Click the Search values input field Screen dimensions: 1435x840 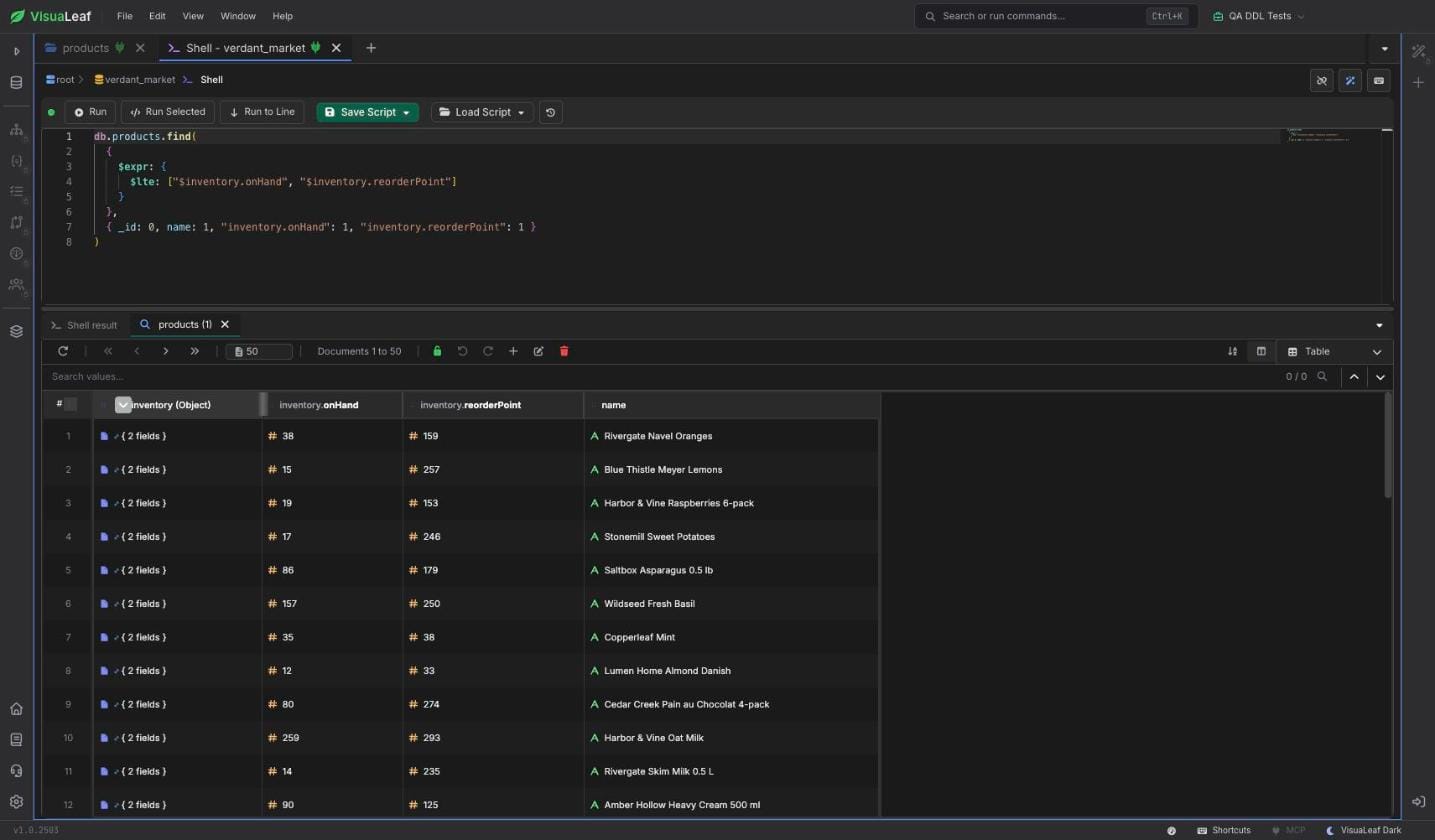(x=660, y=377)
